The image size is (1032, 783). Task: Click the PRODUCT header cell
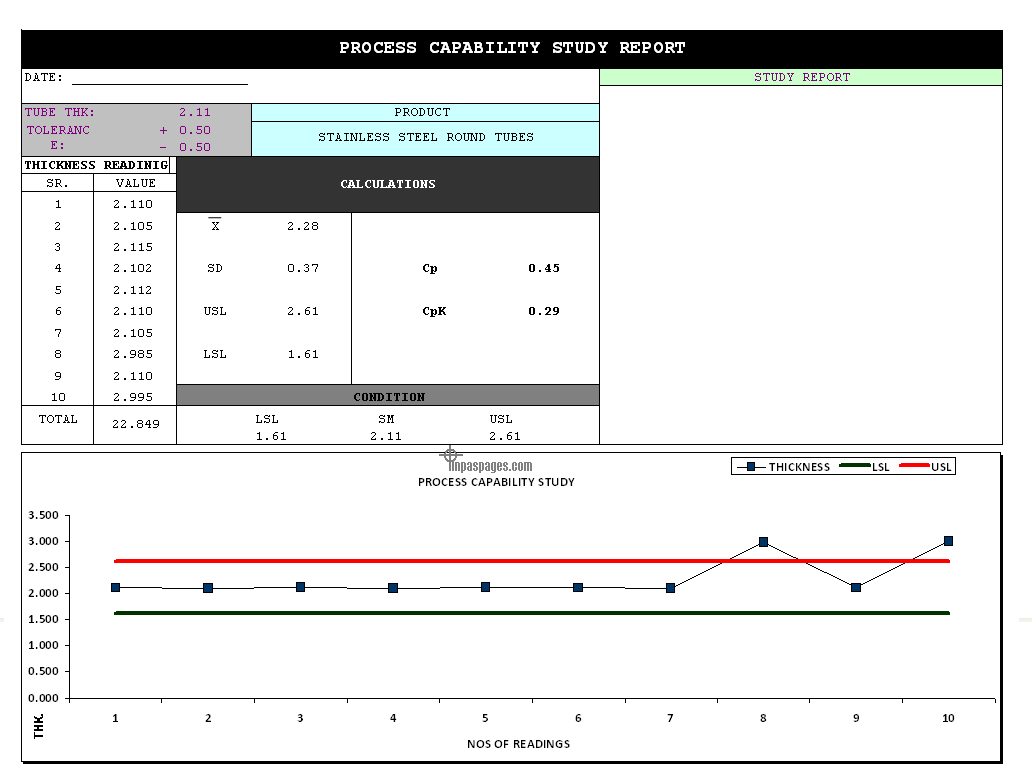coord(425,113)
